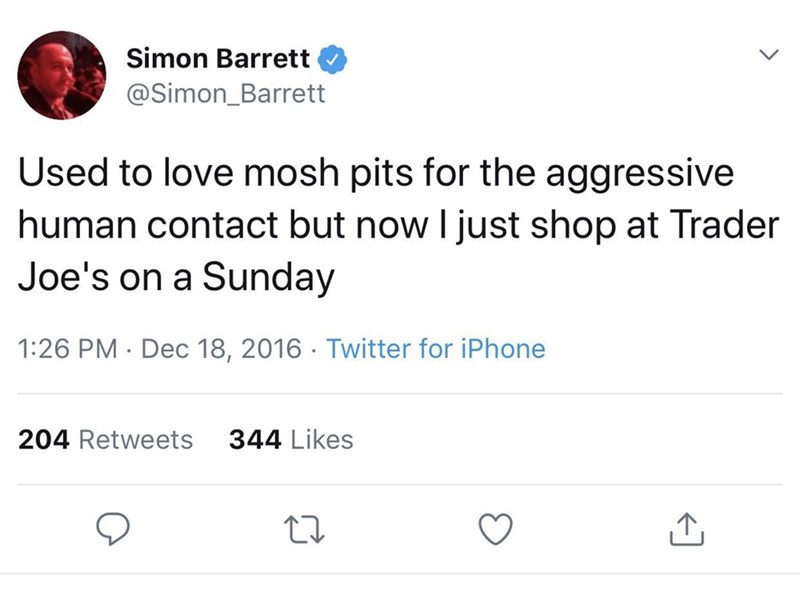Click the blue verified badge
Image resolution: width=800 pixels, height=590 pixels.
[x=331, y=61]
